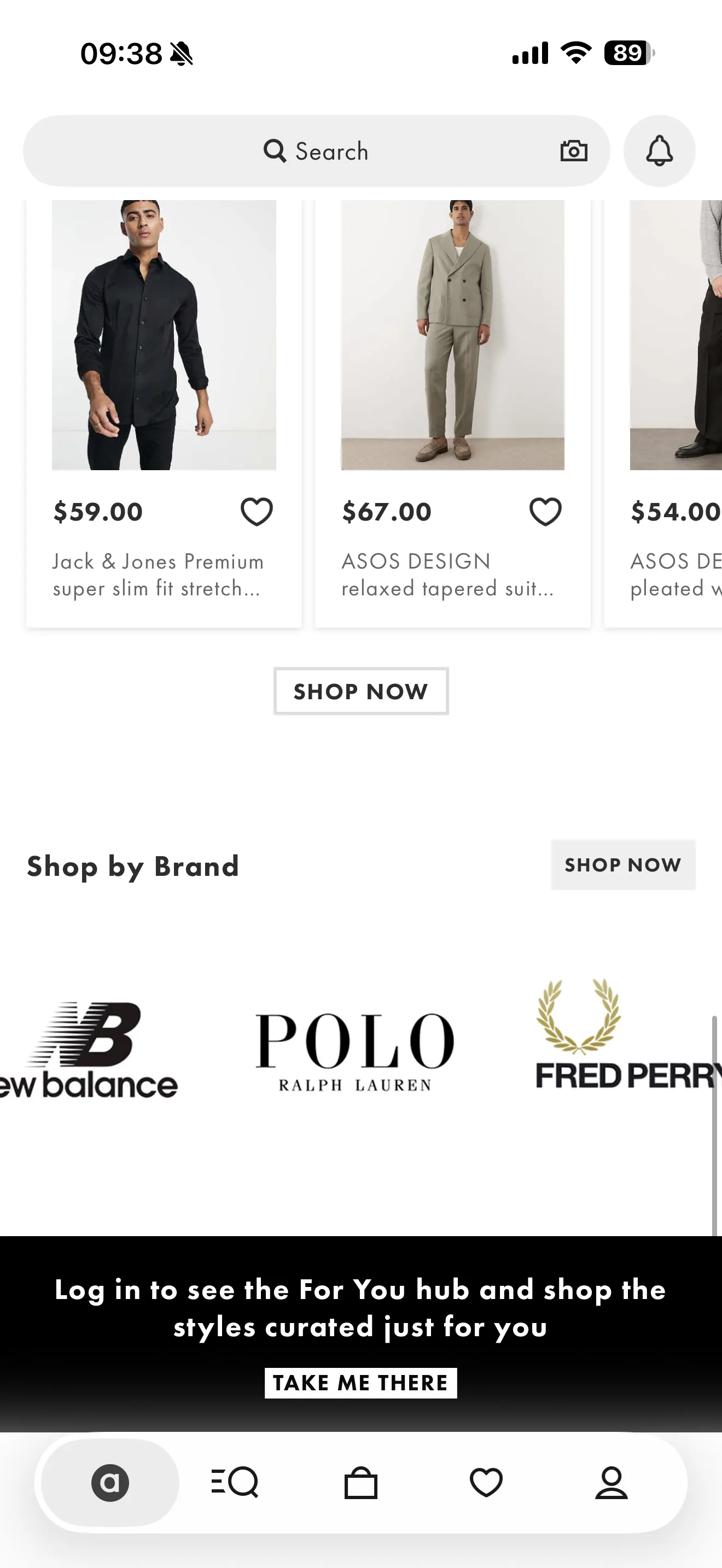This screenshot has height=1568, width=722.
Task: Open the category search tab
Action: (235, 1482)
